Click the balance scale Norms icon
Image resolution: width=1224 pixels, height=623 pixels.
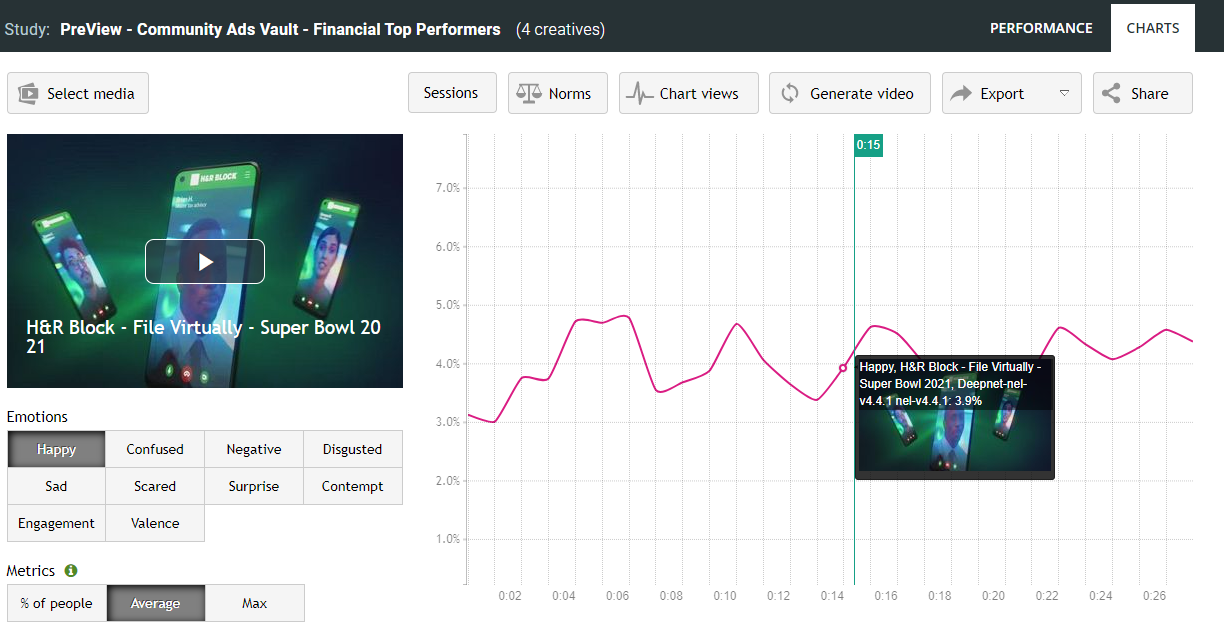click(x=528, y=93)
